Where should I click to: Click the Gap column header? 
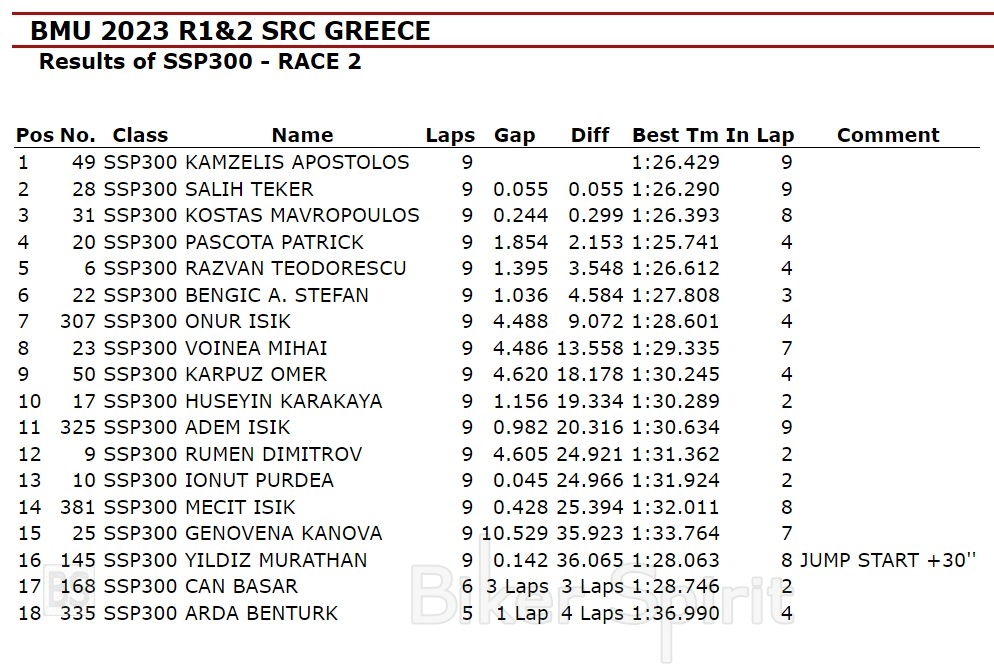[514, 136]
